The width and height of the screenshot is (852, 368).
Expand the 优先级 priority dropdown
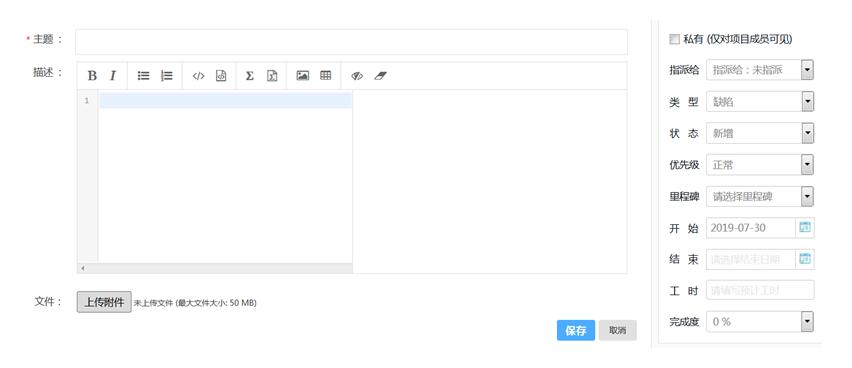tap(760, 165)
